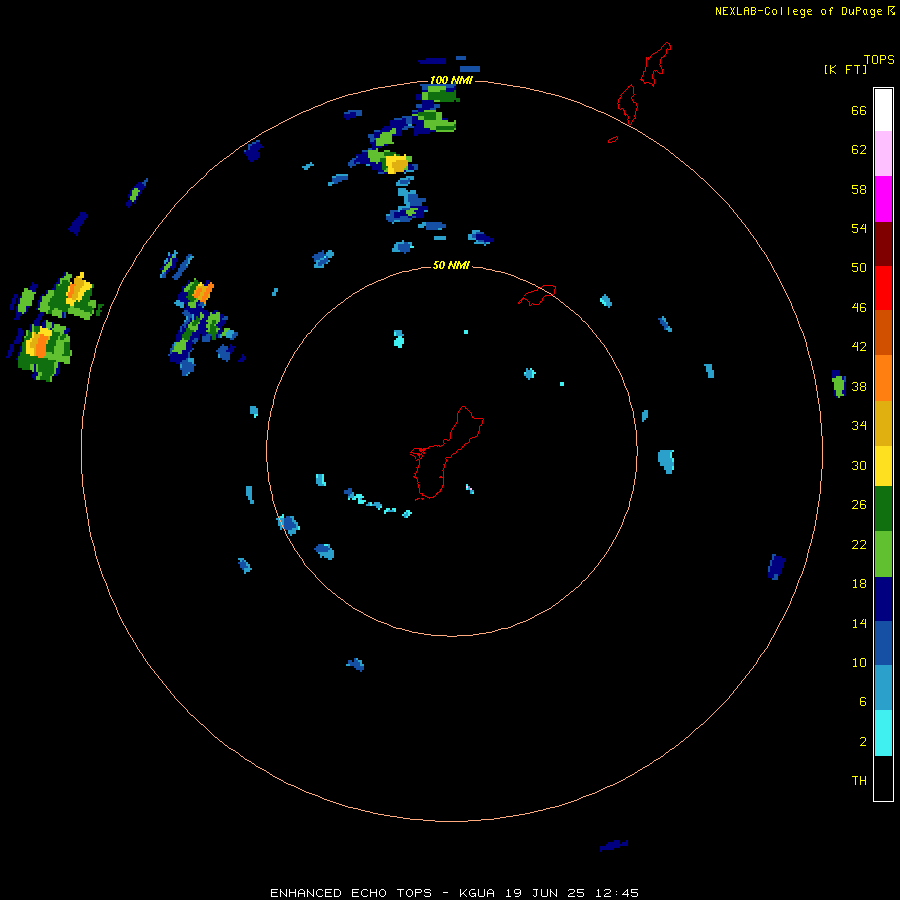Select the light blue legend band
The width and height of the screenshot is (900, 900).
883,688
